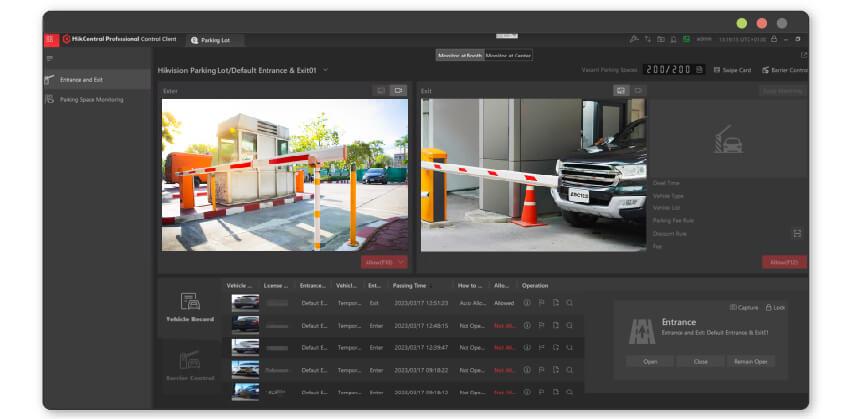Search icon on the 13:51:23 record row
The image size is (857, 419).
tap(570, 303)
